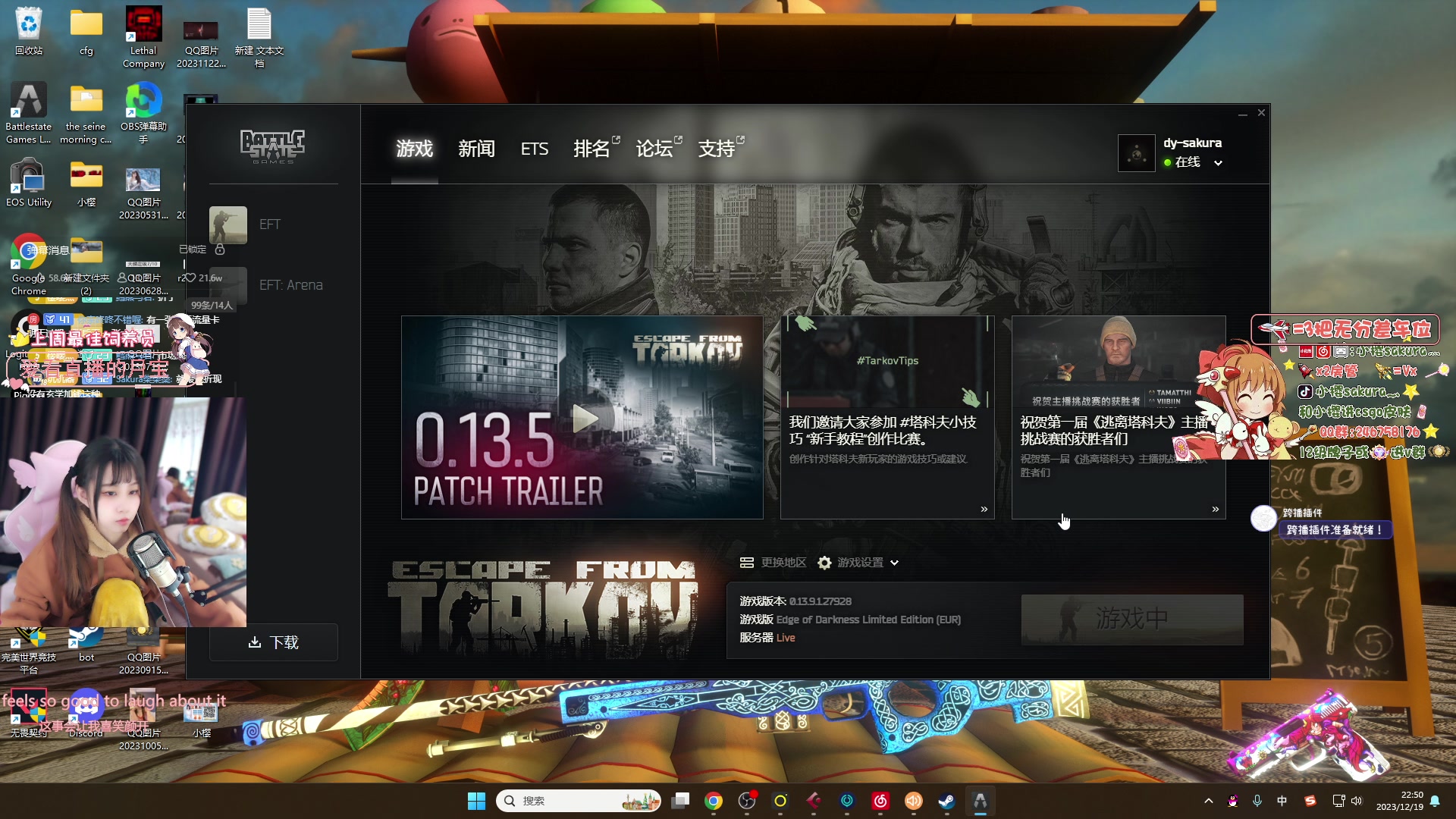Expand the #TarkovTips news card arrow

(984, 510)
